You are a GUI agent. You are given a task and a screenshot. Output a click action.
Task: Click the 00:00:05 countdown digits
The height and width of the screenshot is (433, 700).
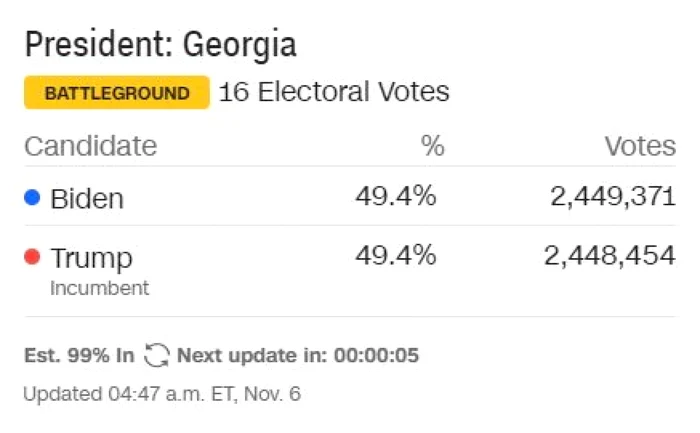376,355
